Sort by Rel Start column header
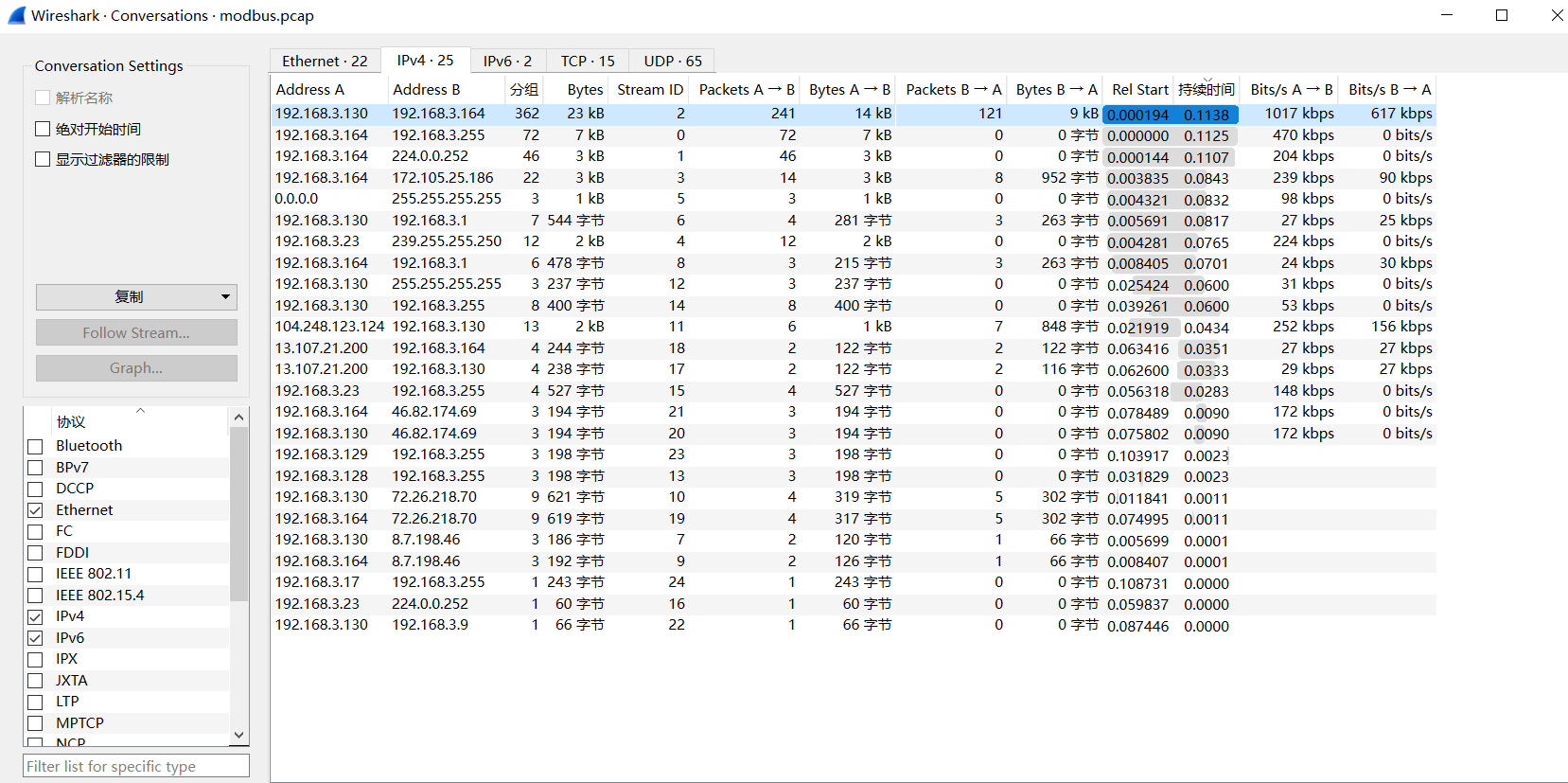The image size is (1568, 783). tap(1139, 89)
